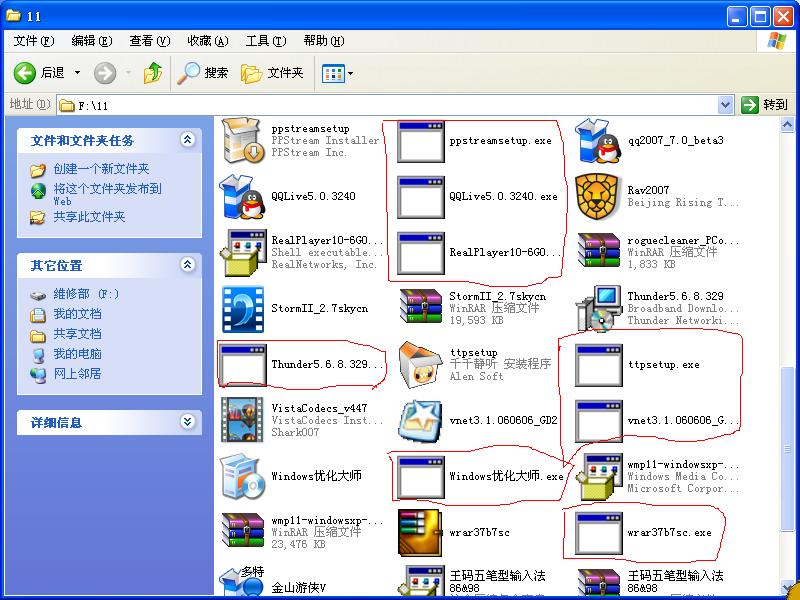Select the Thunder5.6.8.329 Broadband Download installer icon
This screenshot has width=800, height=600.
598,308
